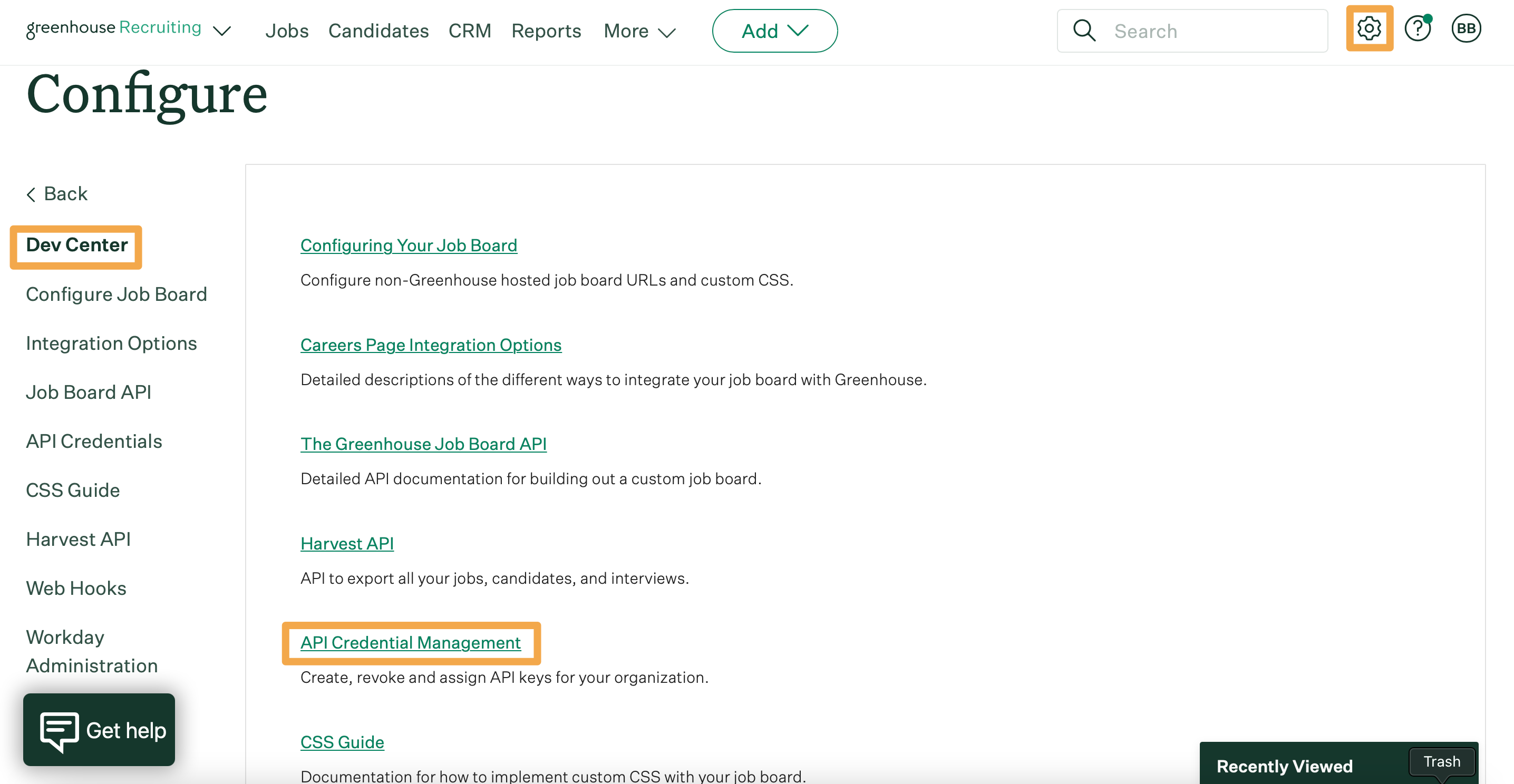Open the Add dropdown menu
Image resolution: width=1514 pixels, height=784 pixels.
pos(774,31)
